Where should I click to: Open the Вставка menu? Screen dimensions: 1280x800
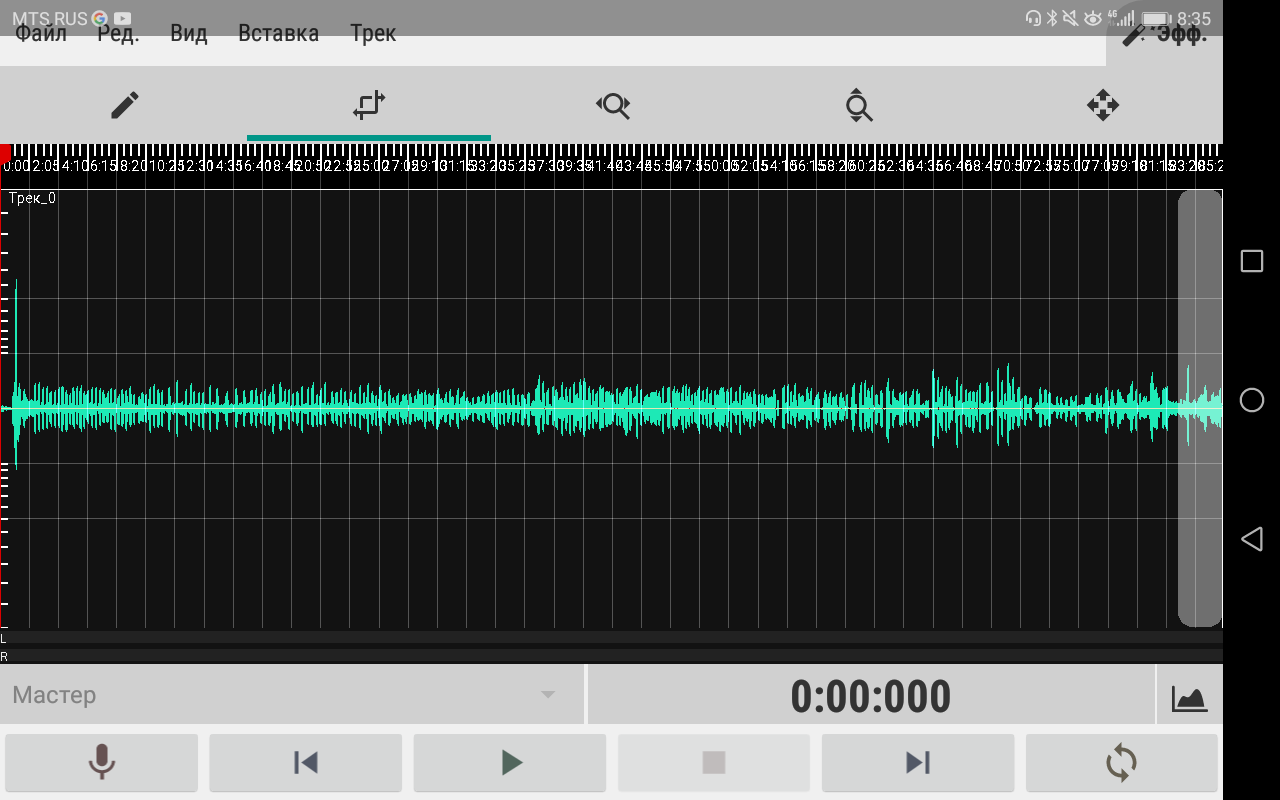[x=278, y=34]
